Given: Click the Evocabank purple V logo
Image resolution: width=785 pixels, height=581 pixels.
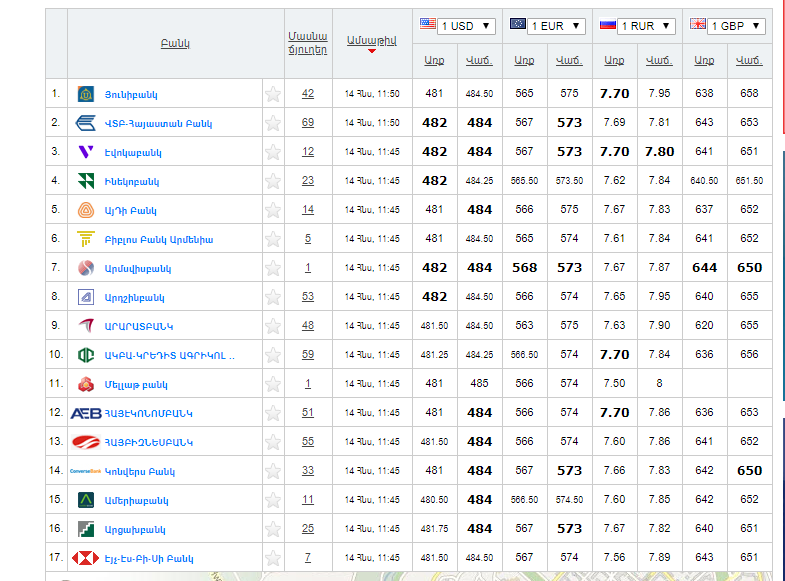Looking at the screenshot, I should [x=86, y=152].
